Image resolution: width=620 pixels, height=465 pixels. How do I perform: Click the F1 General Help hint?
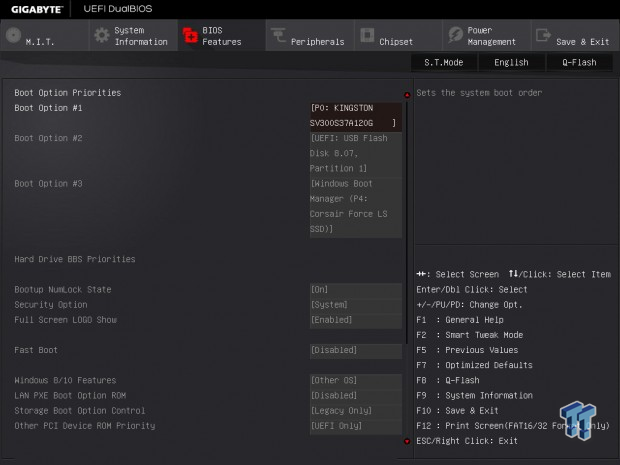[460, 320]
